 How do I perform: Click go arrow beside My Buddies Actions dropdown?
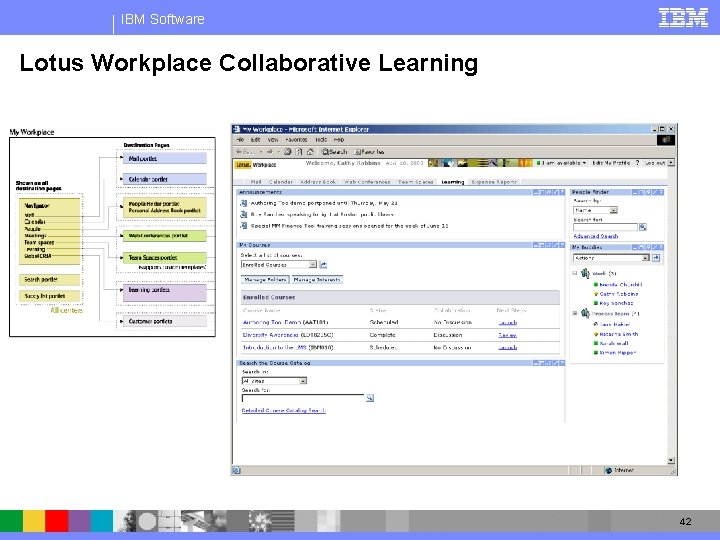click(656, 258)
